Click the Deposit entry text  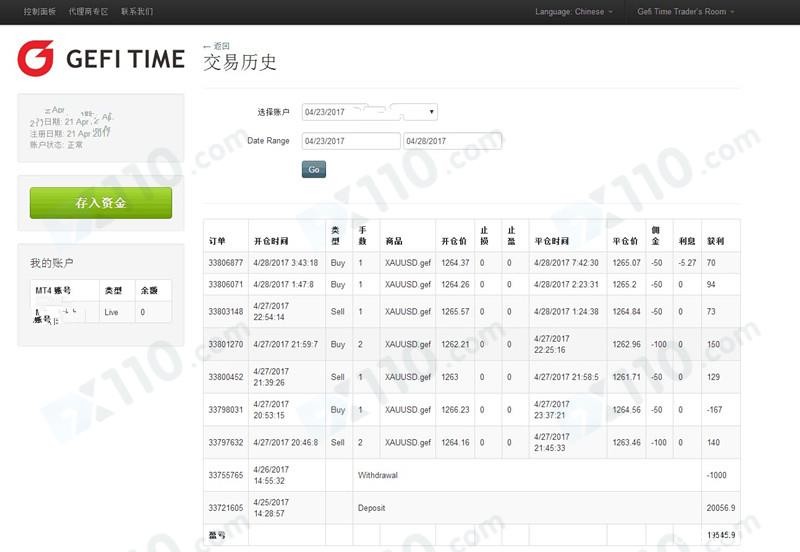point(371,508)
